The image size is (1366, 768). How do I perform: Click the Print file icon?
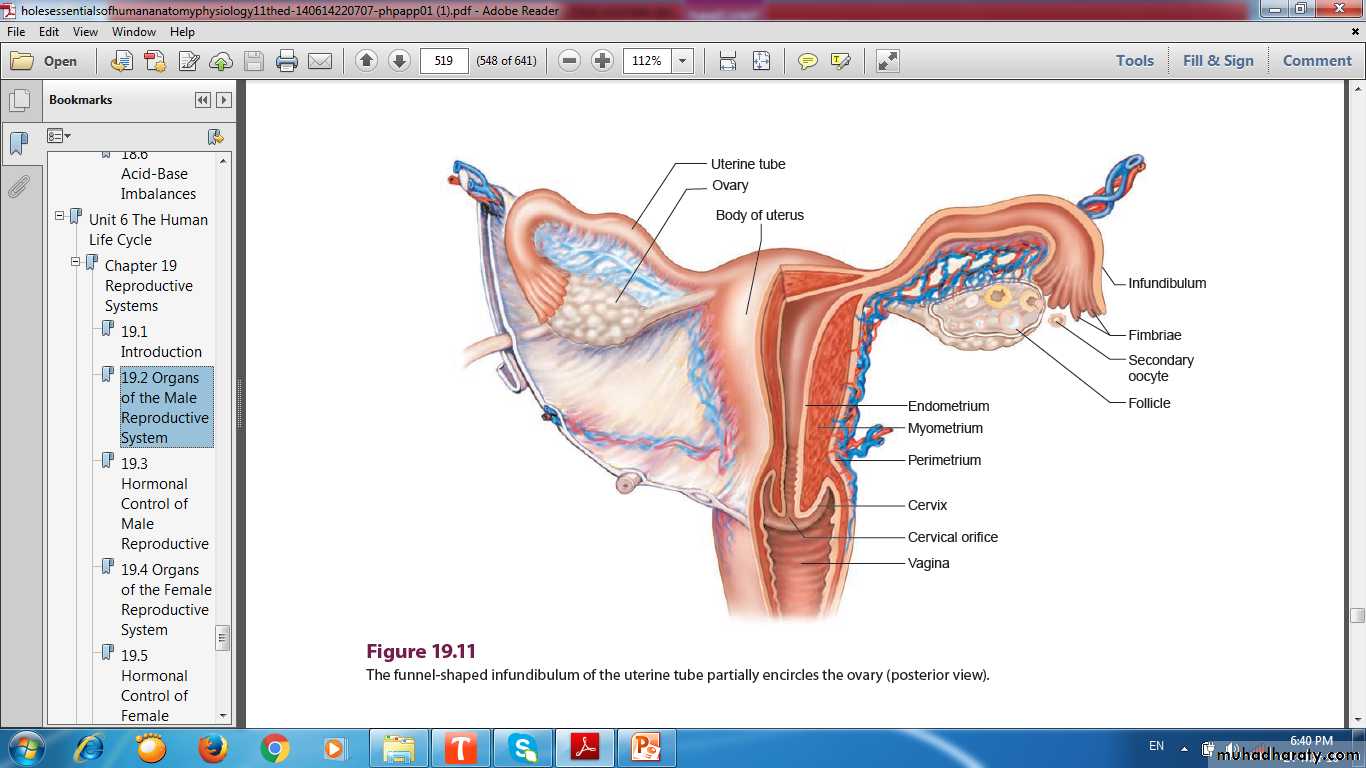pos(287,61)
